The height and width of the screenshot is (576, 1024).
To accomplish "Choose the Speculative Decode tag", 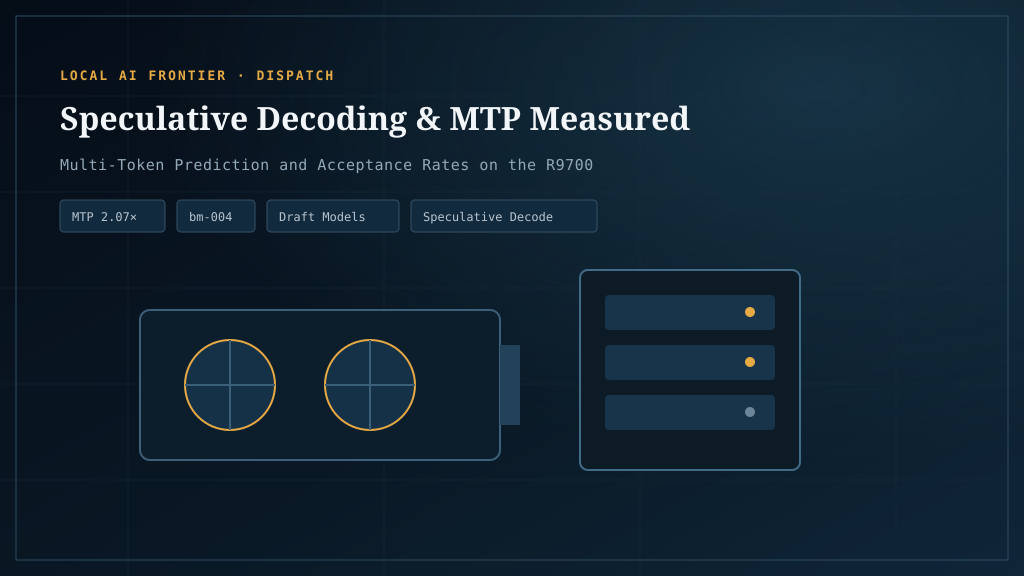I will coord(504,216).
